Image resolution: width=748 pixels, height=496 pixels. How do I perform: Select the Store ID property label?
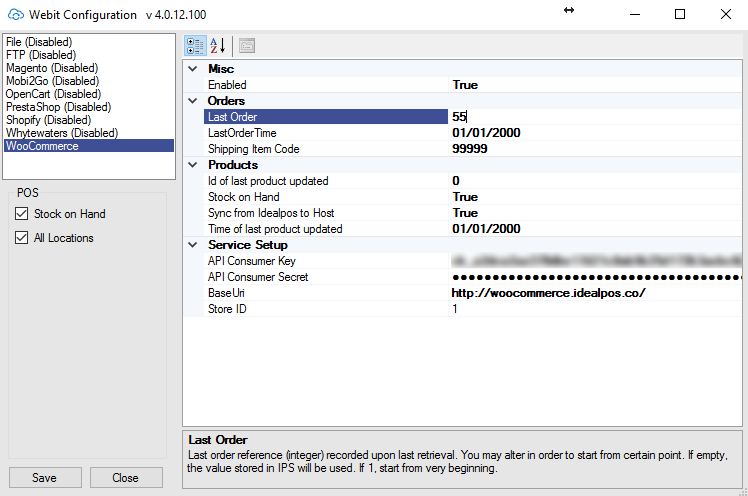tap(326, 309)
